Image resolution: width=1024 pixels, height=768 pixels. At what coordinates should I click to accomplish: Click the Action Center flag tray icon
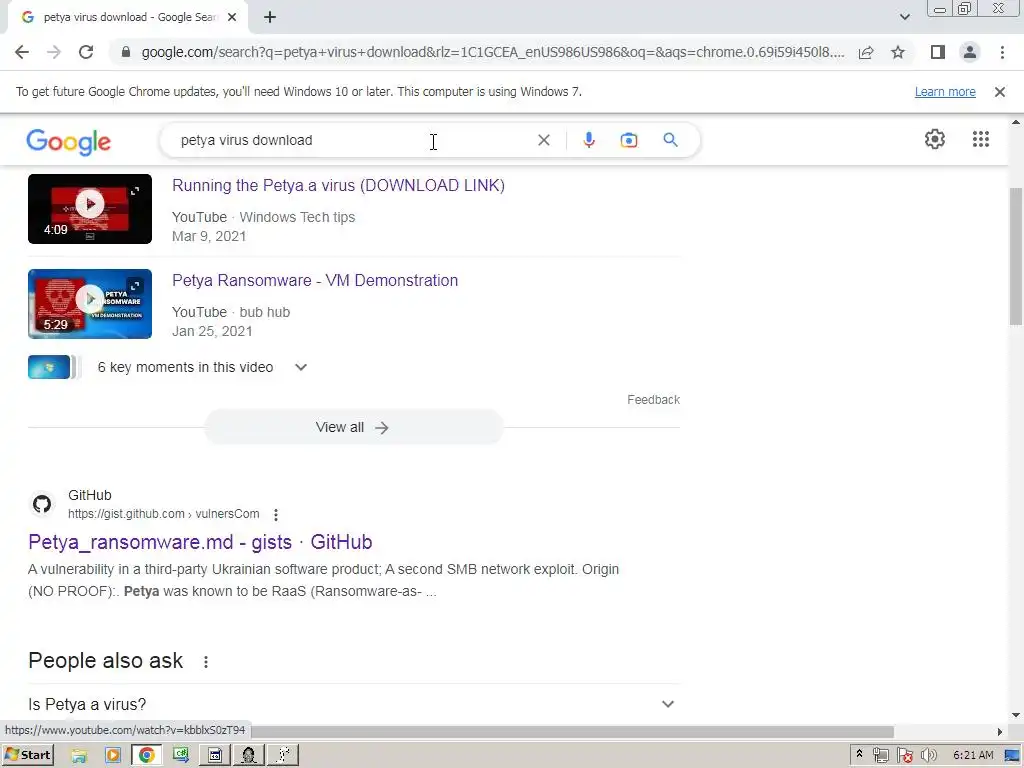point(904,756)
